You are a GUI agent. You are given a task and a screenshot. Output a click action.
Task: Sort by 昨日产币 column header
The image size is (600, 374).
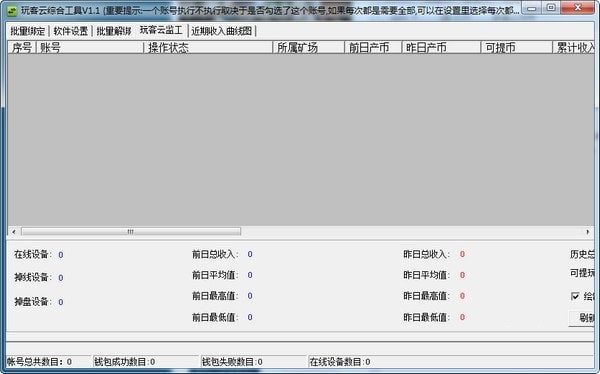441,47
